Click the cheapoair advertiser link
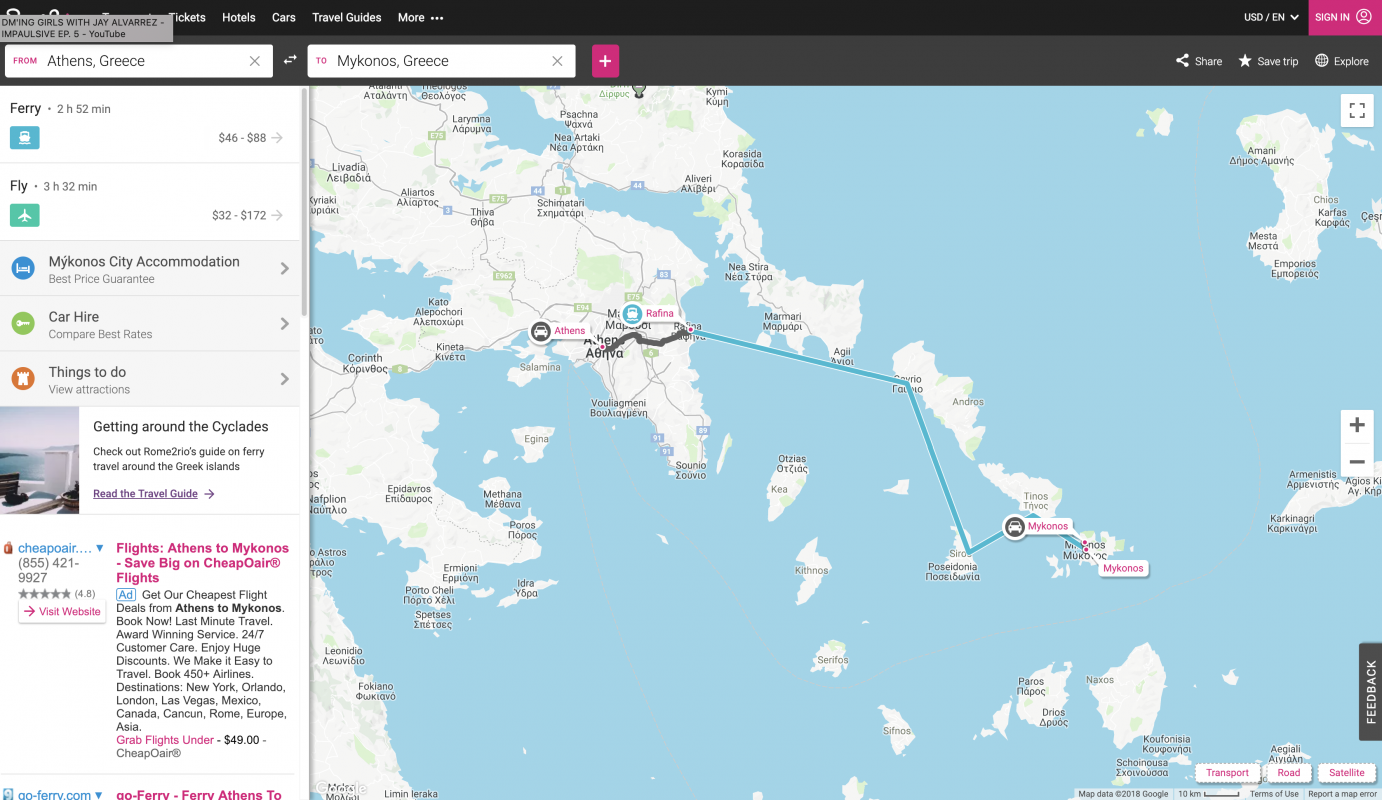The width and height of the screenshot is (1382, 800). (x=55, y=548)
